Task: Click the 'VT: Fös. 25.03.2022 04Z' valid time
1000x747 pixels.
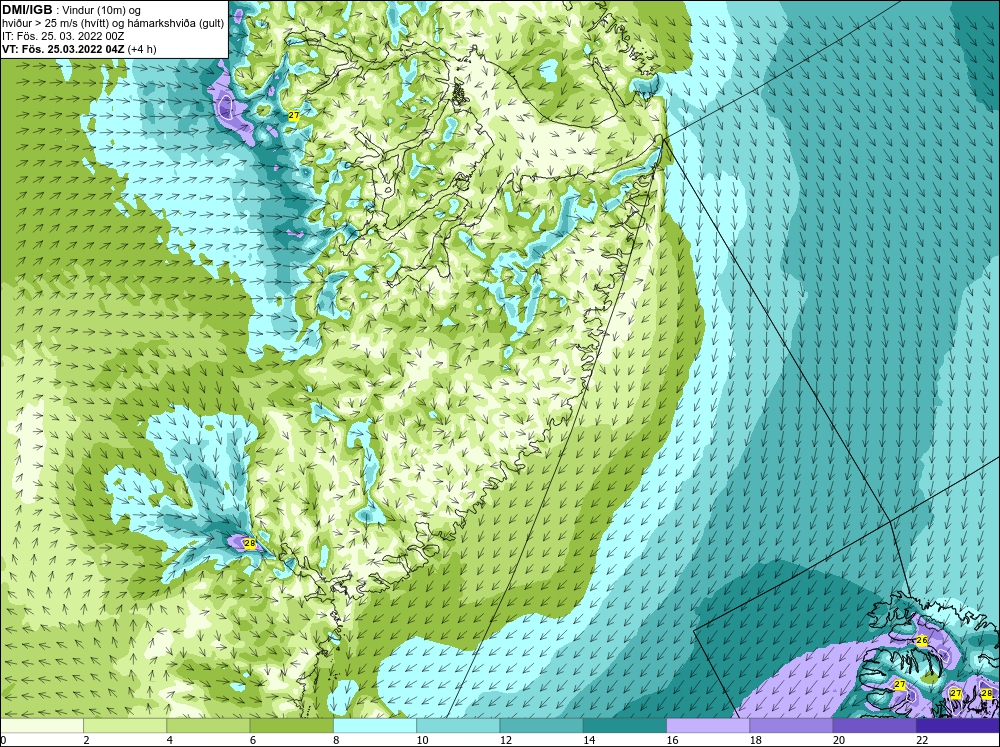Action: point(63,48)
